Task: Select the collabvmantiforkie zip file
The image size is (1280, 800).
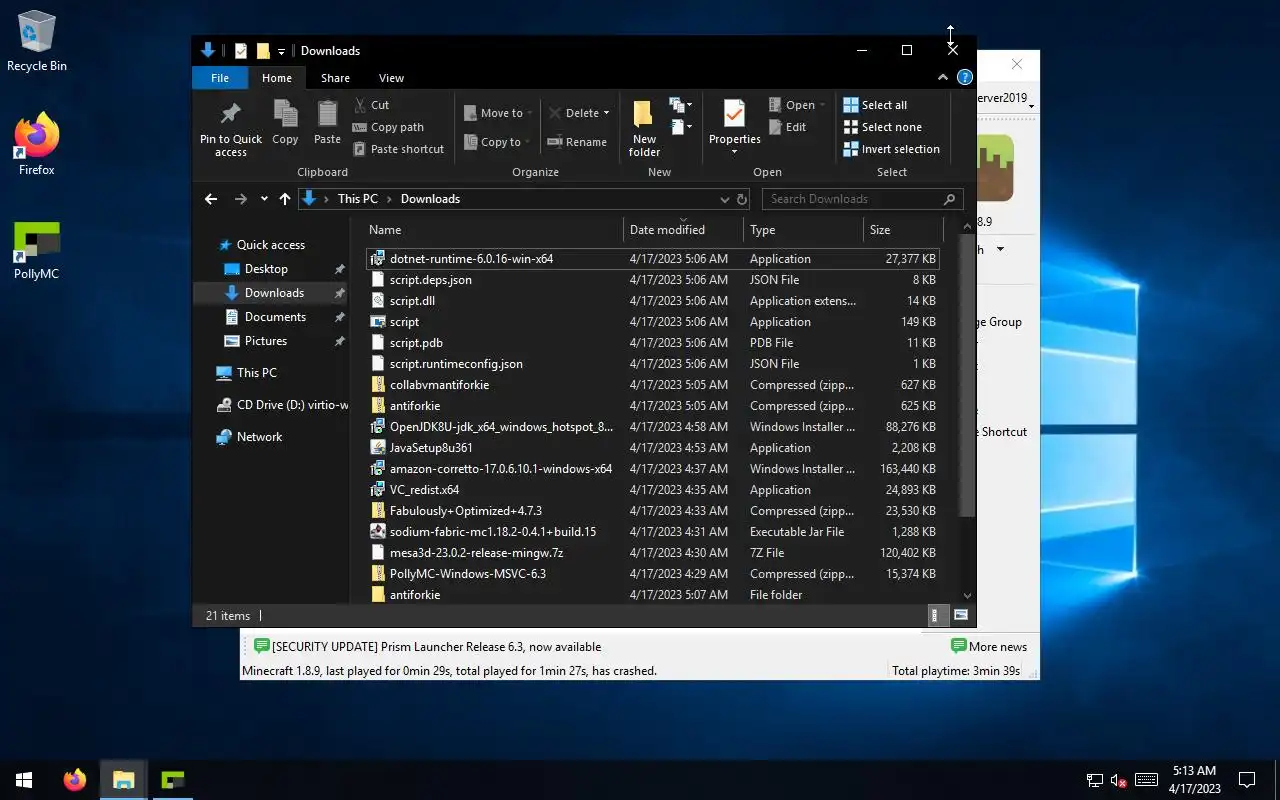Action: 652,385
